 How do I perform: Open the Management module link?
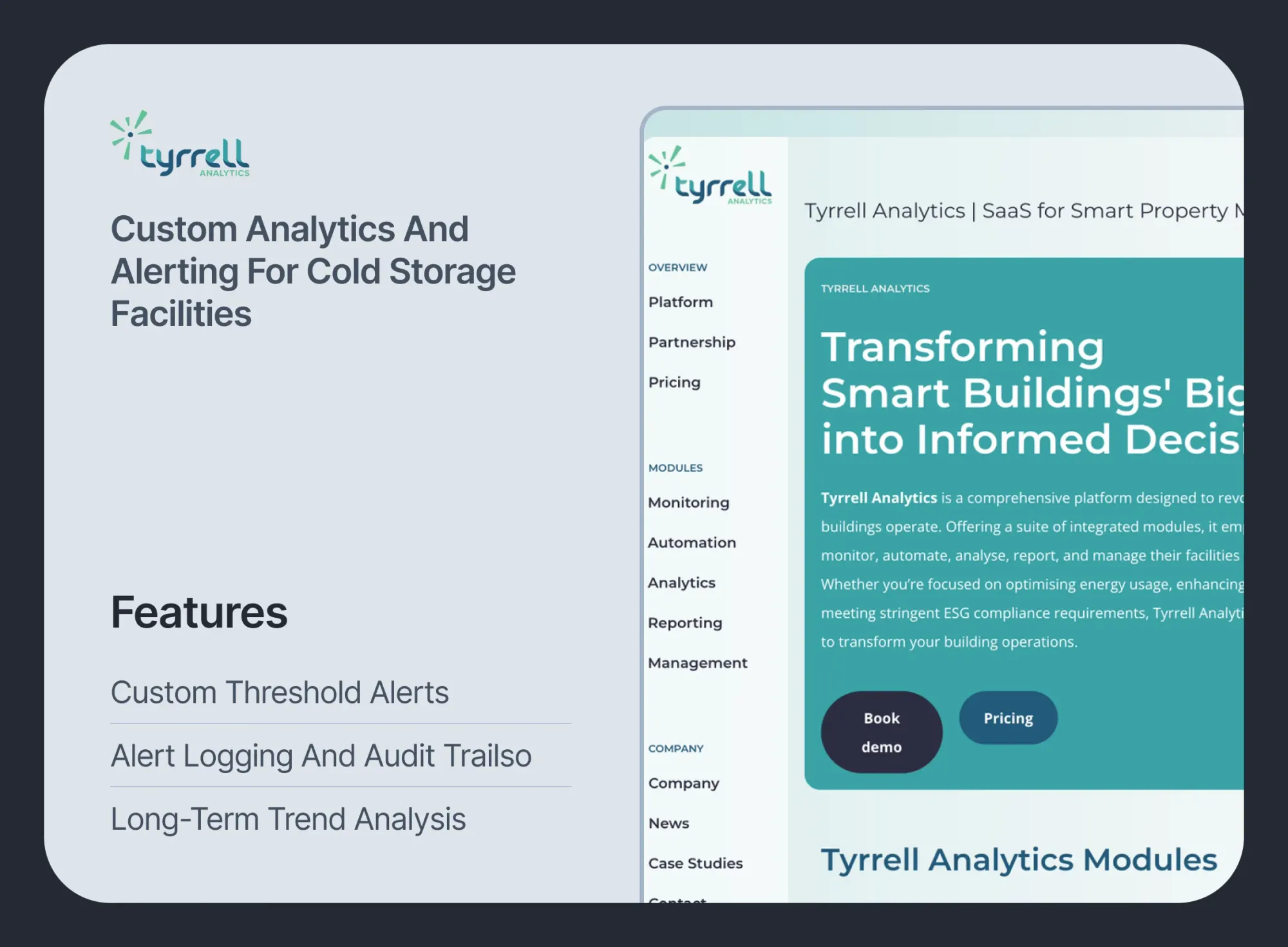pyautogui.click(x=697, y=663)
